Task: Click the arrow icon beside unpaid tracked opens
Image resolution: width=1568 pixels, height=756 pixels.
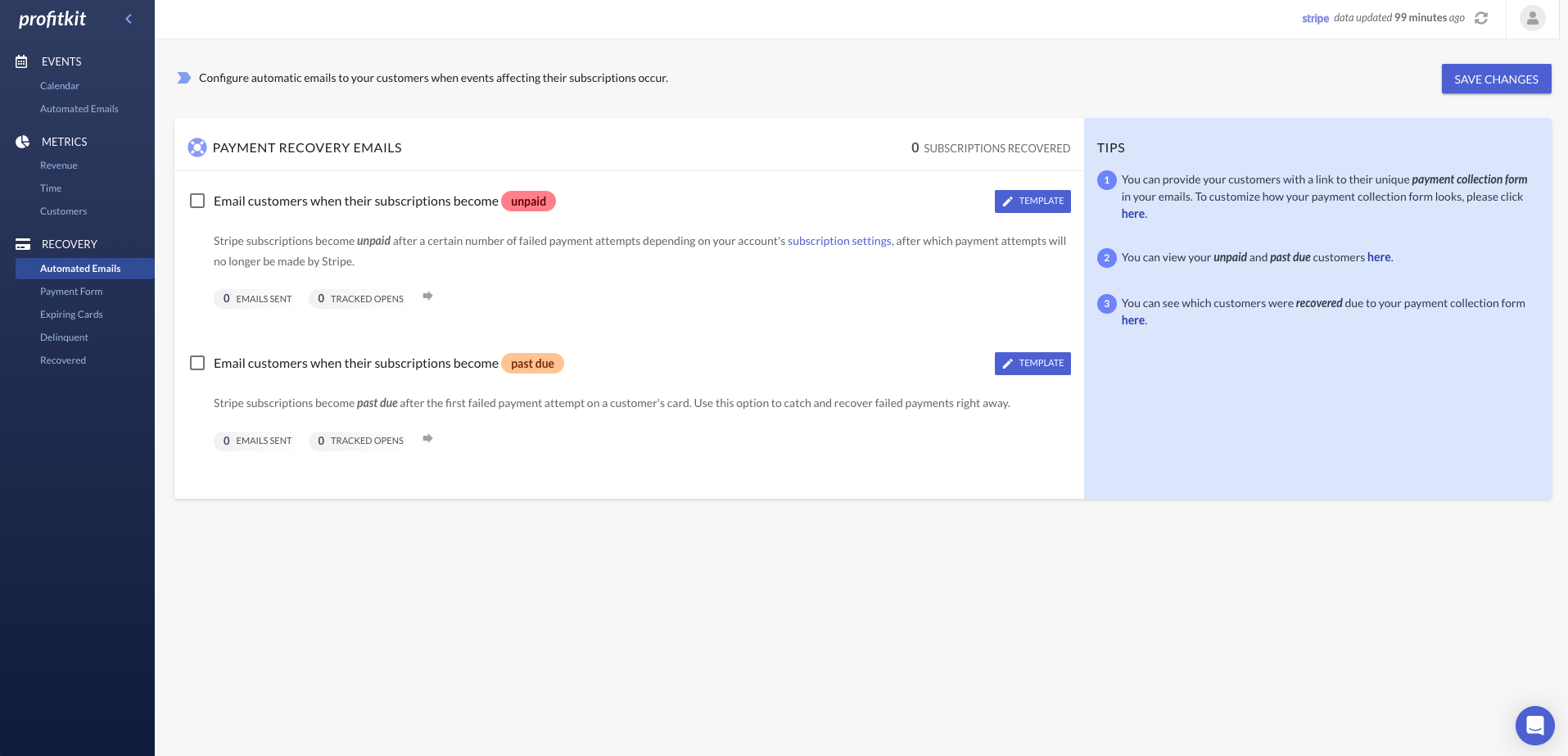Action: [x=427, y=297]
